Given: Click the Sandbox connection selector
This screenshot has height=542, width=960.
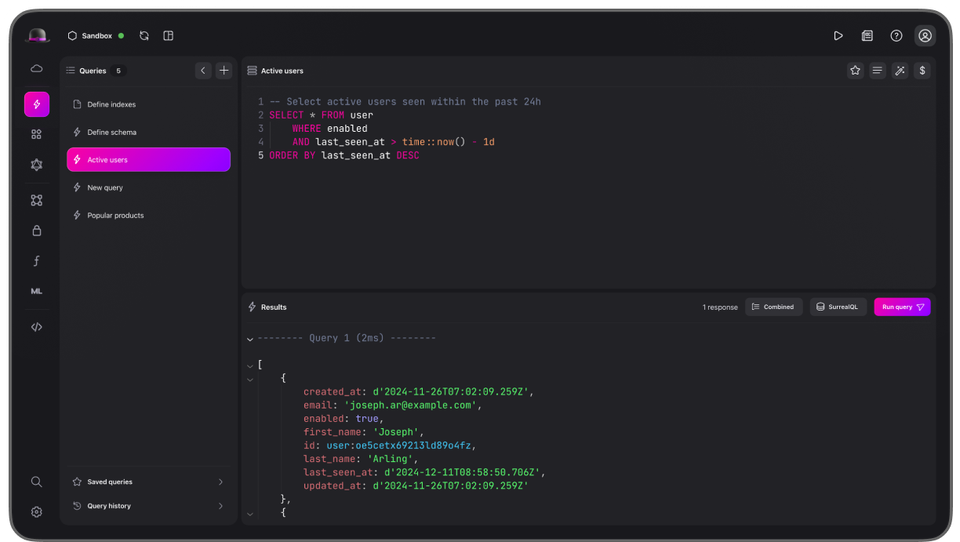Looking at the screenshot, I should tap(96, 36).
